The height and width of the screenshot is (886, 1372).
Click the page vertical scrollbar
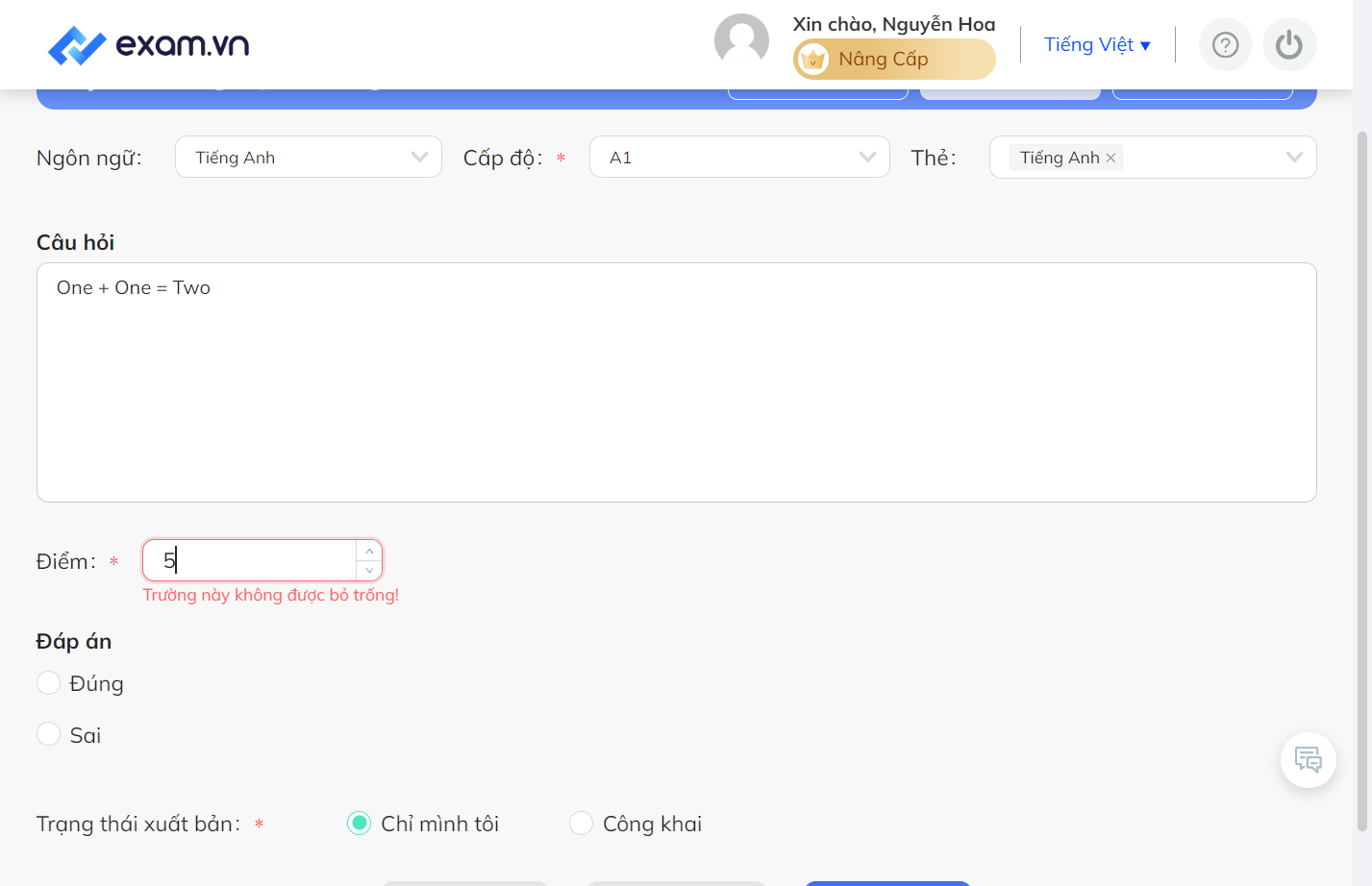[1362, 480]
